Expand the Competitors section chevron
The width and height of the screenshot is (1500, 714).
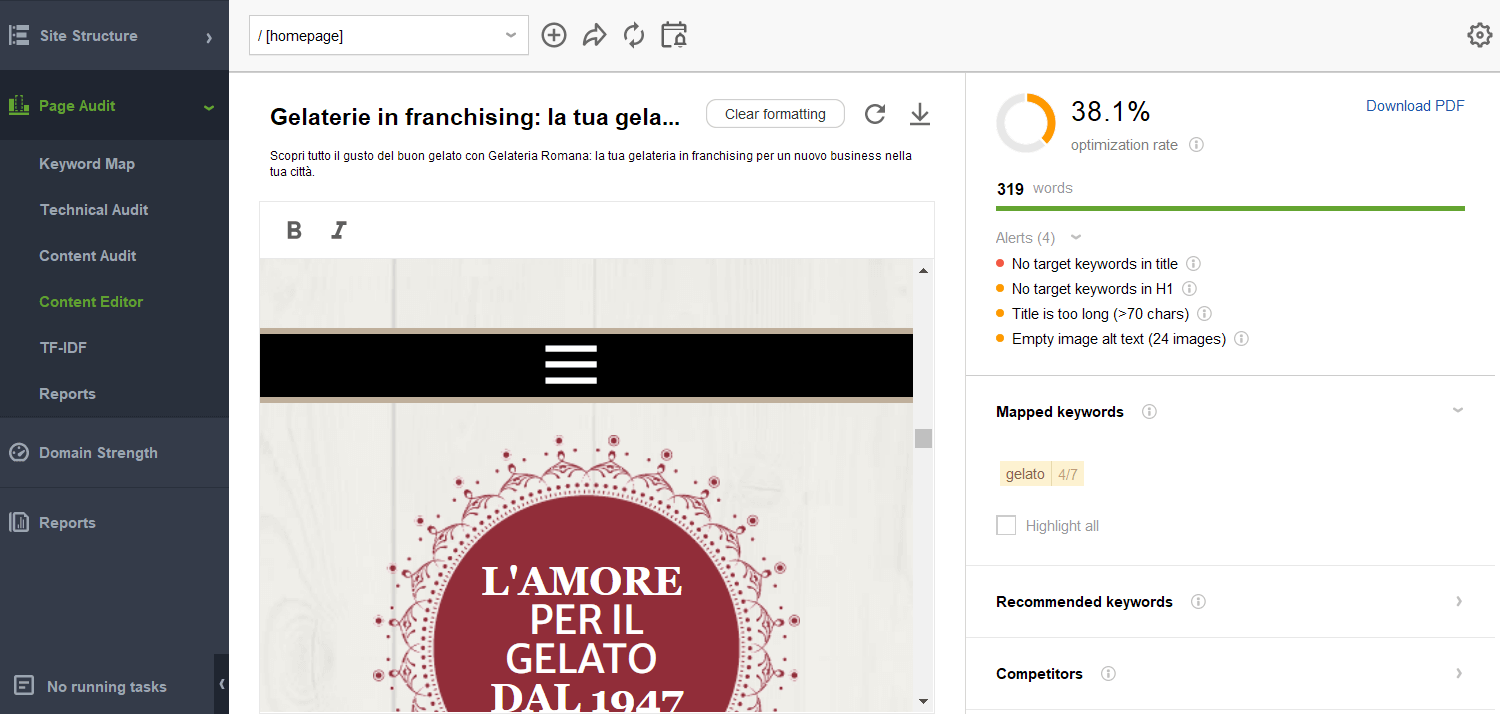[1459, 673]
